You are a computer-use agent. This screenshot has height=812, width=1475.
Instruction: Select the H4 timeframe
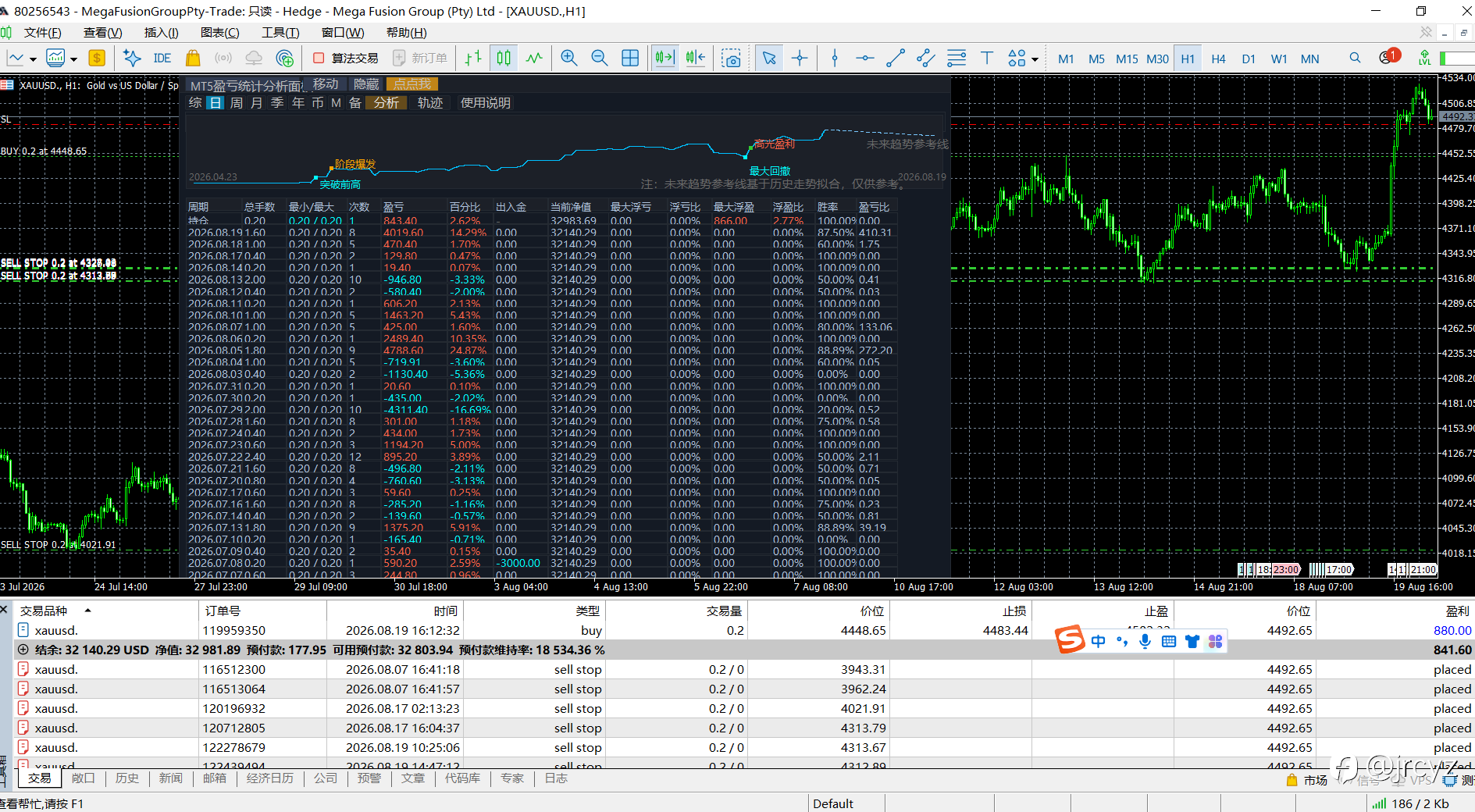1218,59
